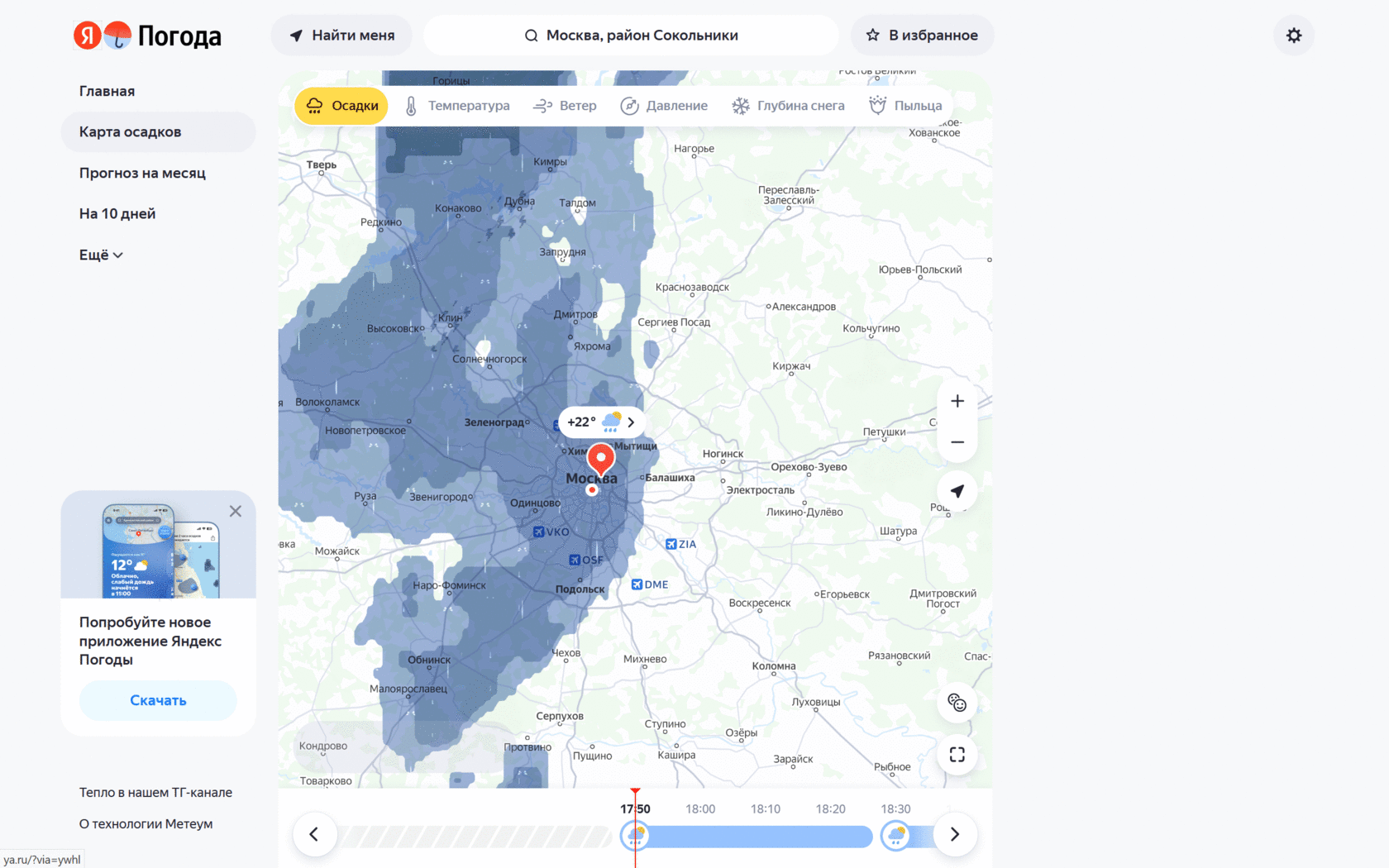Open the +22° forecast popup chevron
Viewport: 1389px width, 868px height.
[631, 422]
